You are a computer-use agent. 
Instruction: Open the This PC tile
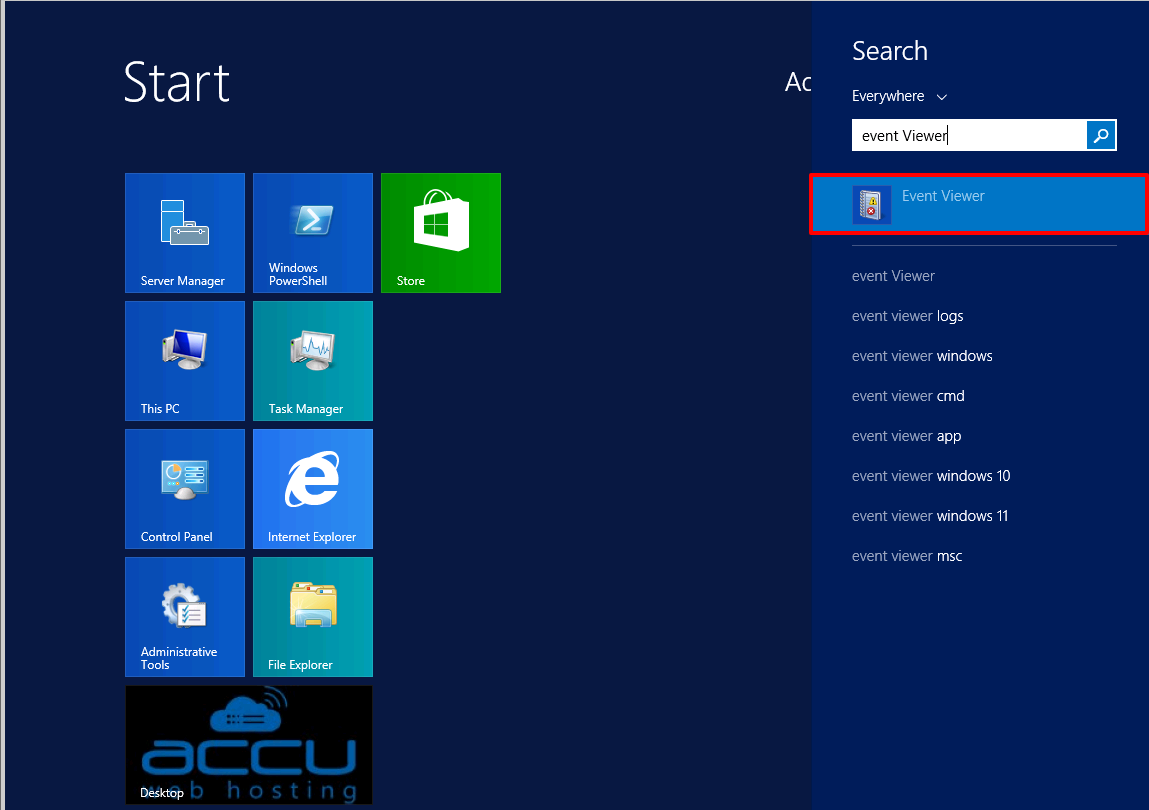[185, 361]
